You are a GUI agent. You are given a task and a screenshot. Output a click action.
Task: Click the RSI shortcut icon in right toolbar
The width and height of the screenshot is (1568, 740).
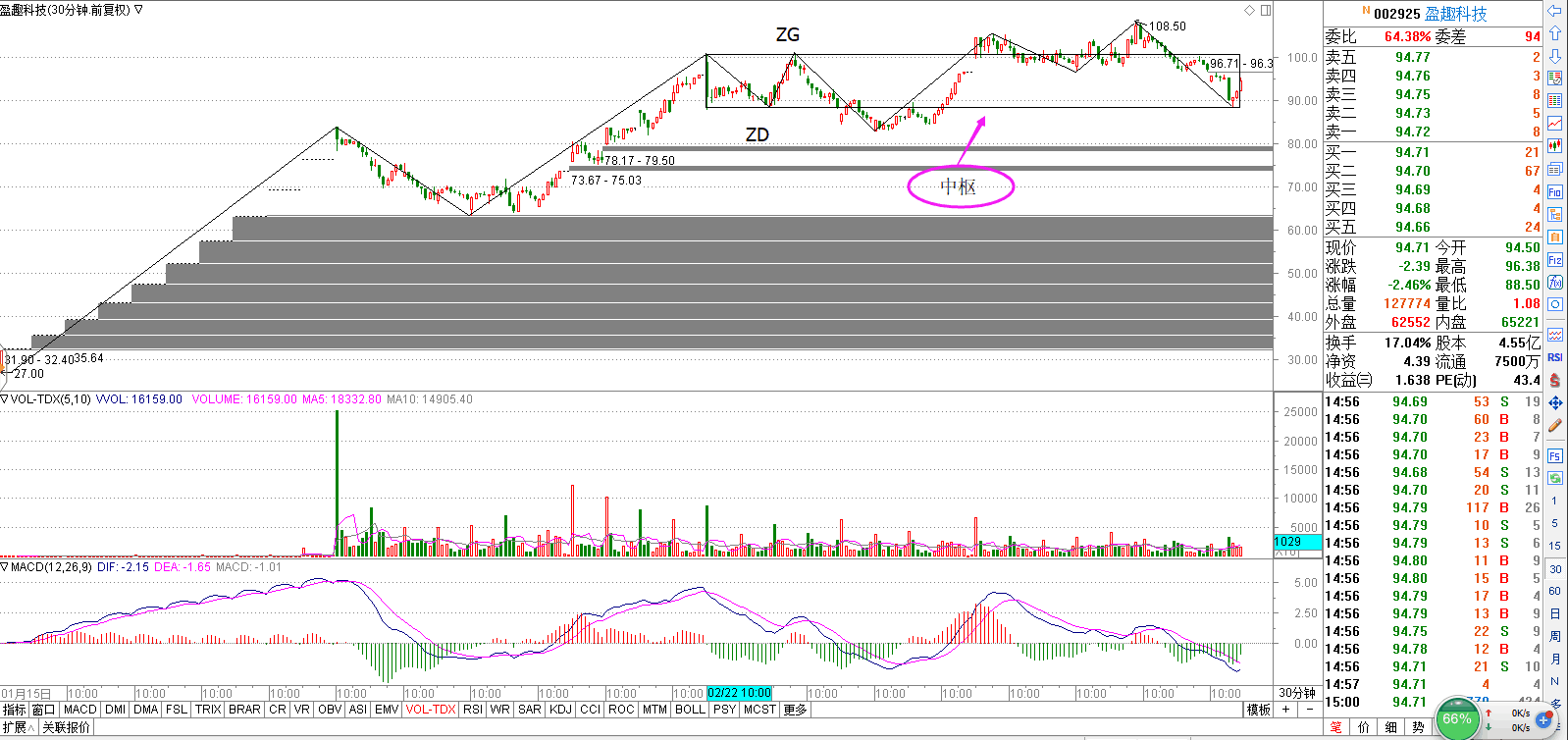[x=1554, y=357]
